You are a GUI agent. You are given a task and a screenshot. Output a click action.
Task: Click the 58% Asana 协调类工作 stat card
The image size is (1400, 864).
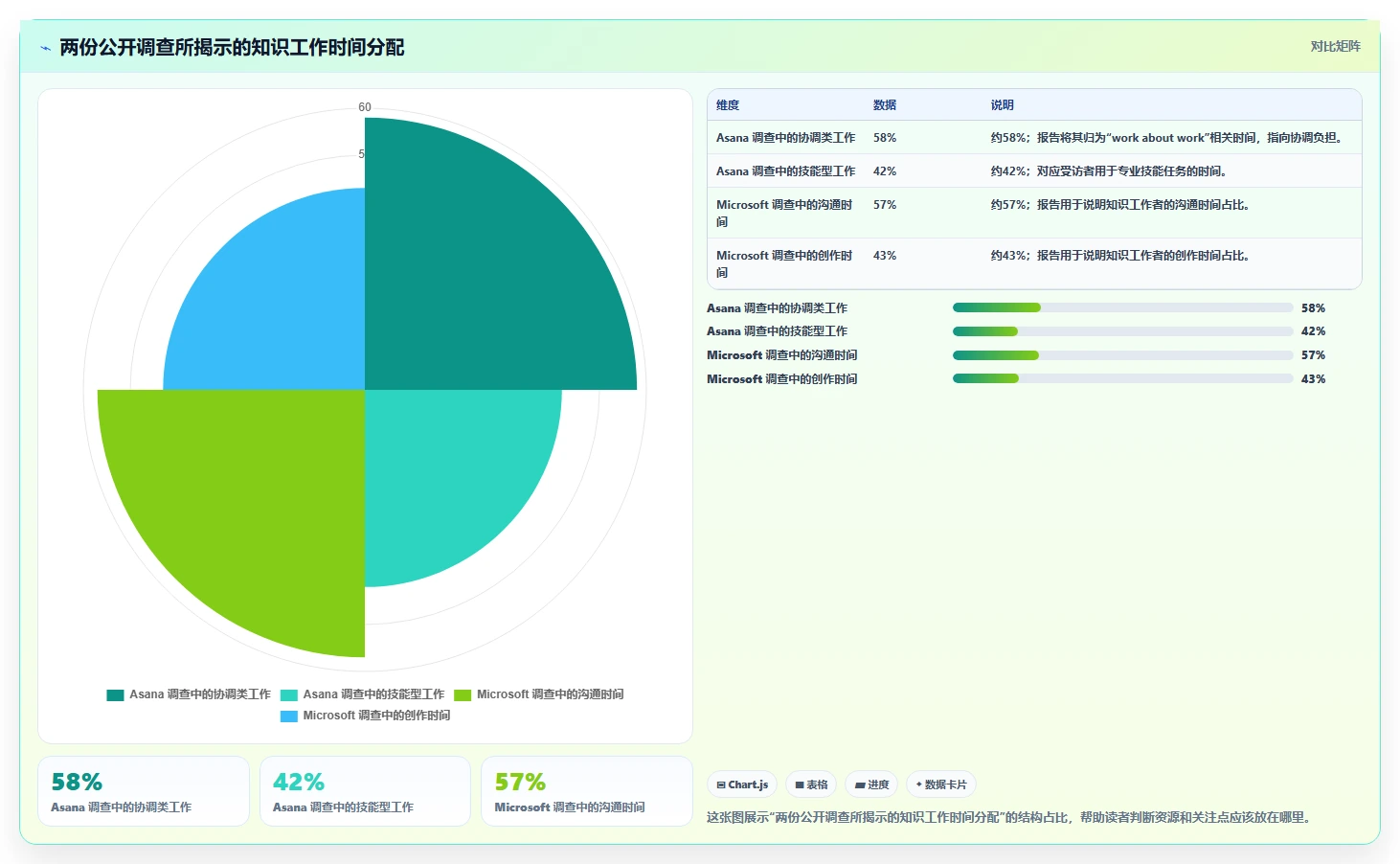click(144, 791)
